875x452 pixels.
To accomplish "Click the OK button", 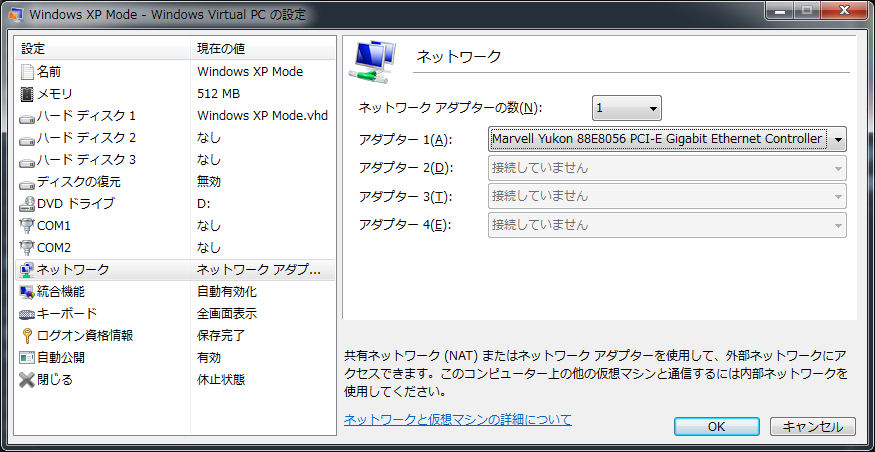I will 716,426.
